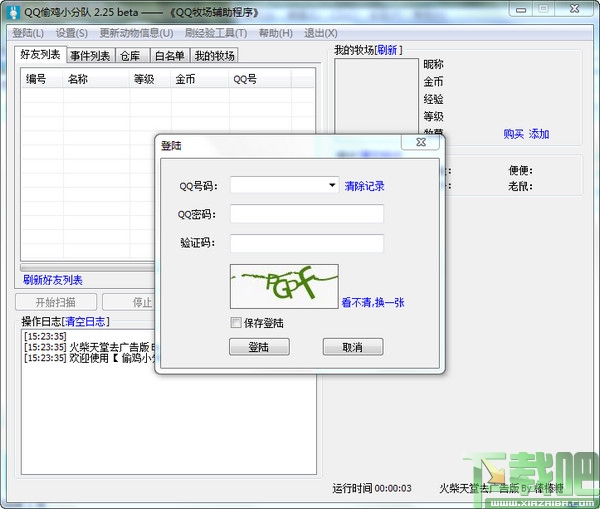Image resolution: width=600 pixels, height=509 pixels.
Task: Click the 欢迎使用 log entry
Action: click(91, 358)
